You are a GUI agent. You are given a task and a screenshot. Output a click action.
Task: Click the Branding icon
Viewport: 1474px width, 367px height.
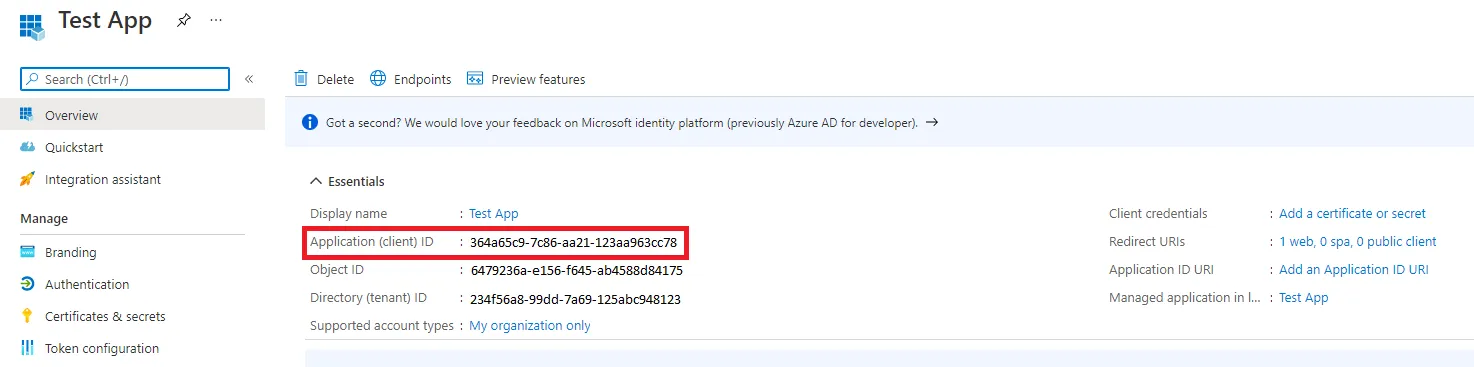point(27,252)
